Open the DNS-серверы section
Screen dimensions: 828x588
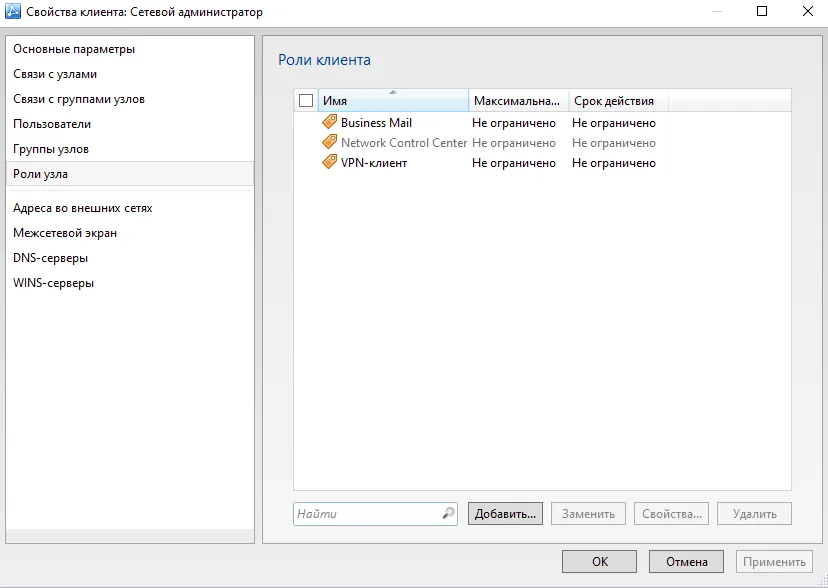(129, 258)
